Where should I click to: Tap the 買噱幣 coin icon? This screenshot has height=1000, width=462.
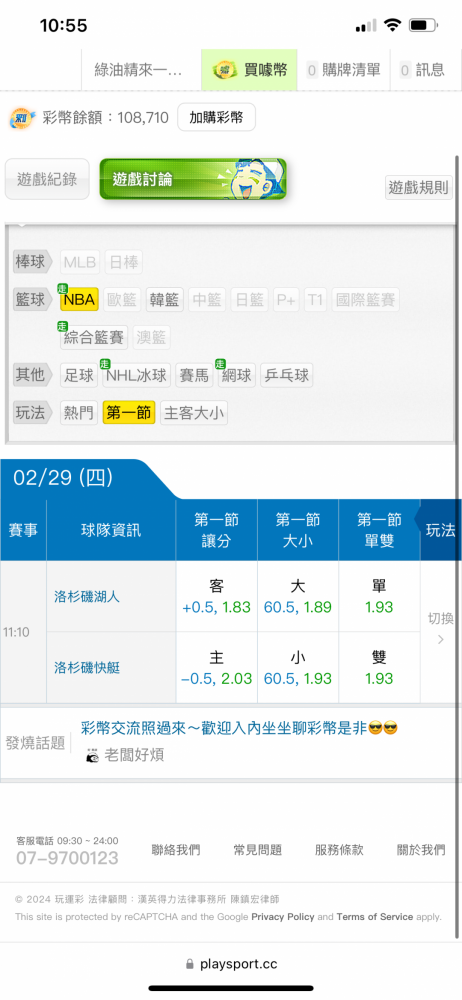tap(225, 70)
